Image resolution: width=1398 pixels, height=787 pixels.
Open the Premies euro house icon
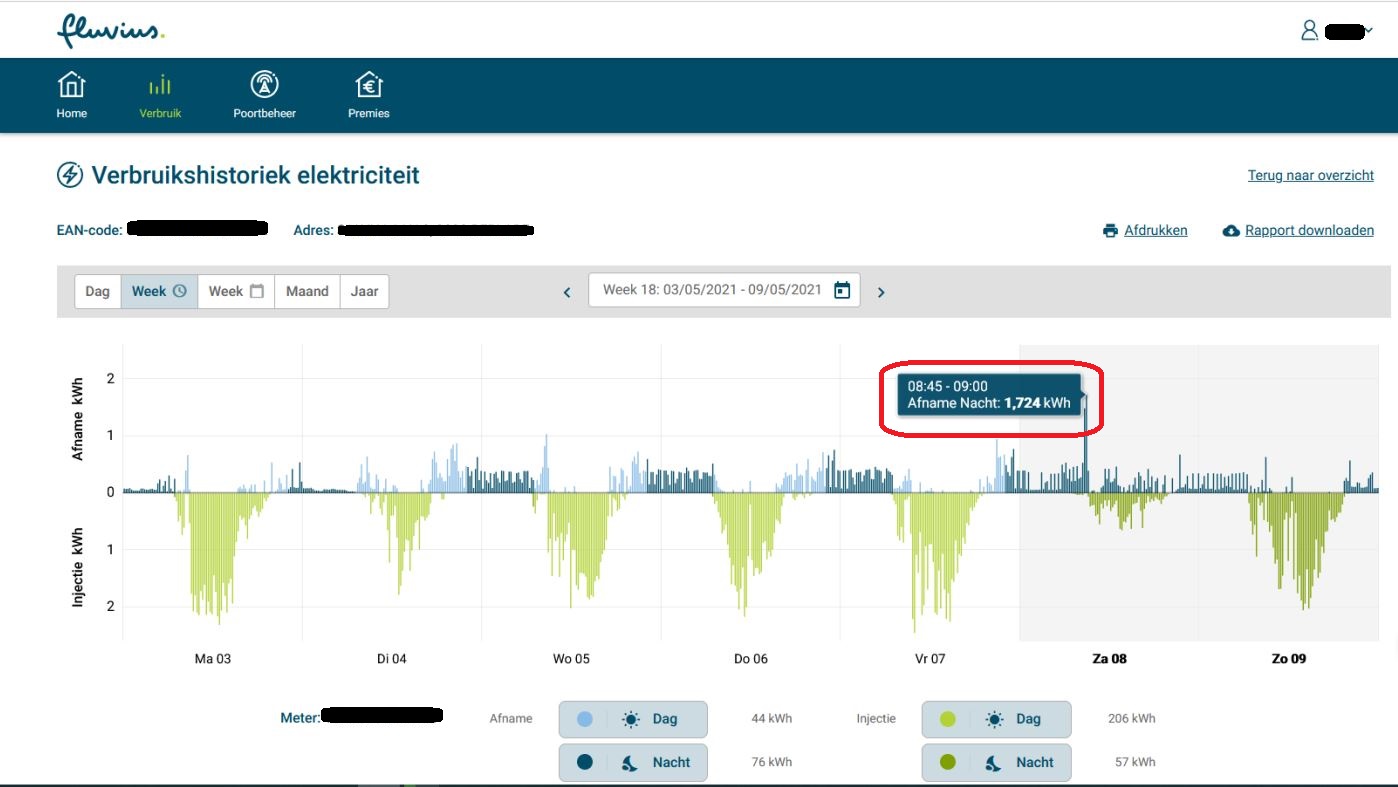pyautogui.click(x=368, y=86)
